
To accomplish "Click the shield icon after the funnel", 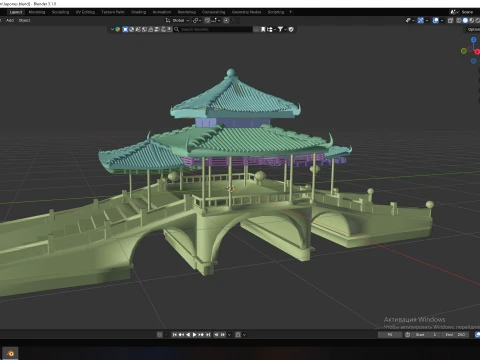I will point(291,29).
